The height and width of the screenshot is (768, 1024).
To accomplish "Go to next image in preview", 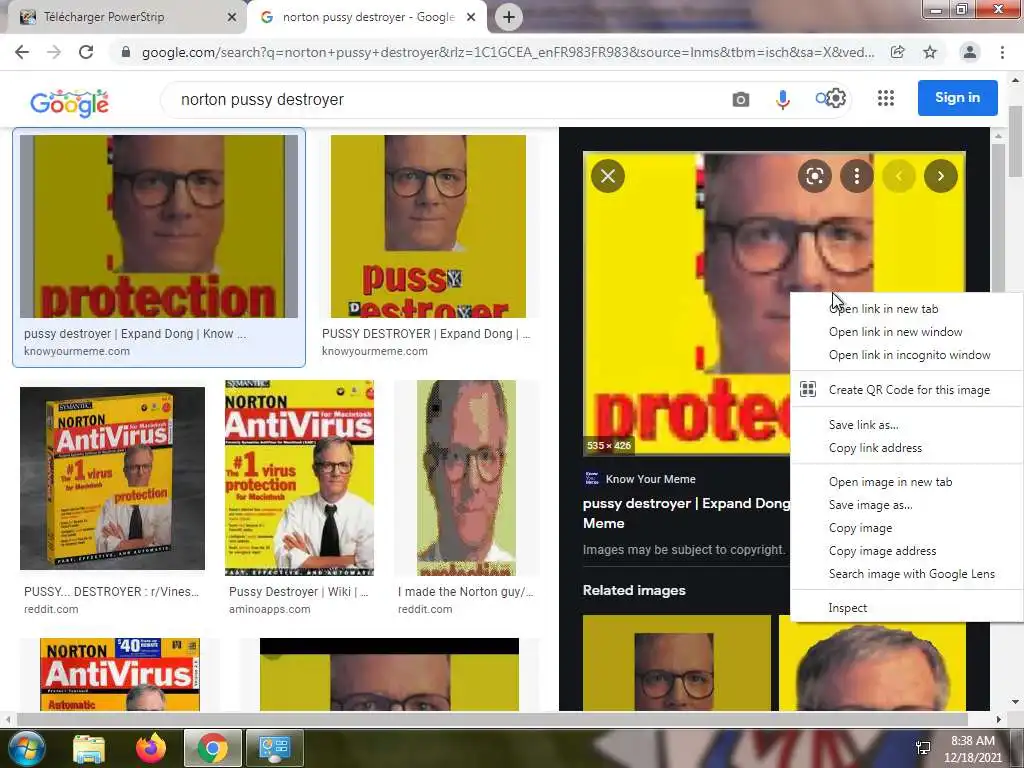I will (x=940, y=176).
